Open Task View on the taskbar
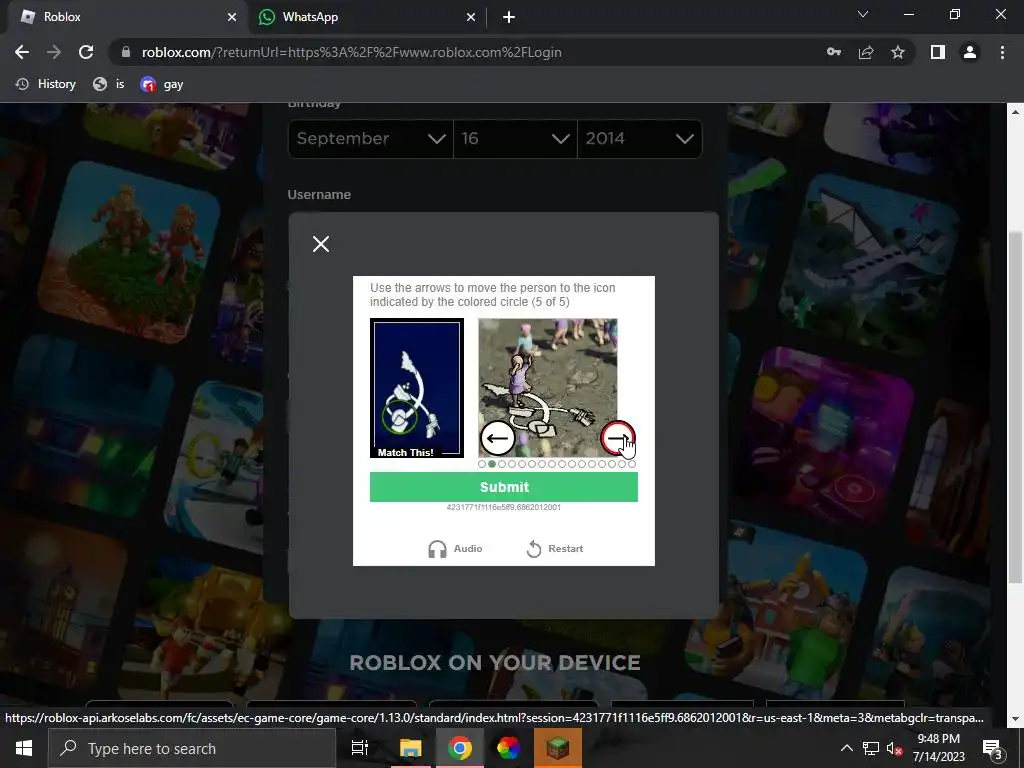The width and height of the screenshot is (1024, 768). [360, 748]
